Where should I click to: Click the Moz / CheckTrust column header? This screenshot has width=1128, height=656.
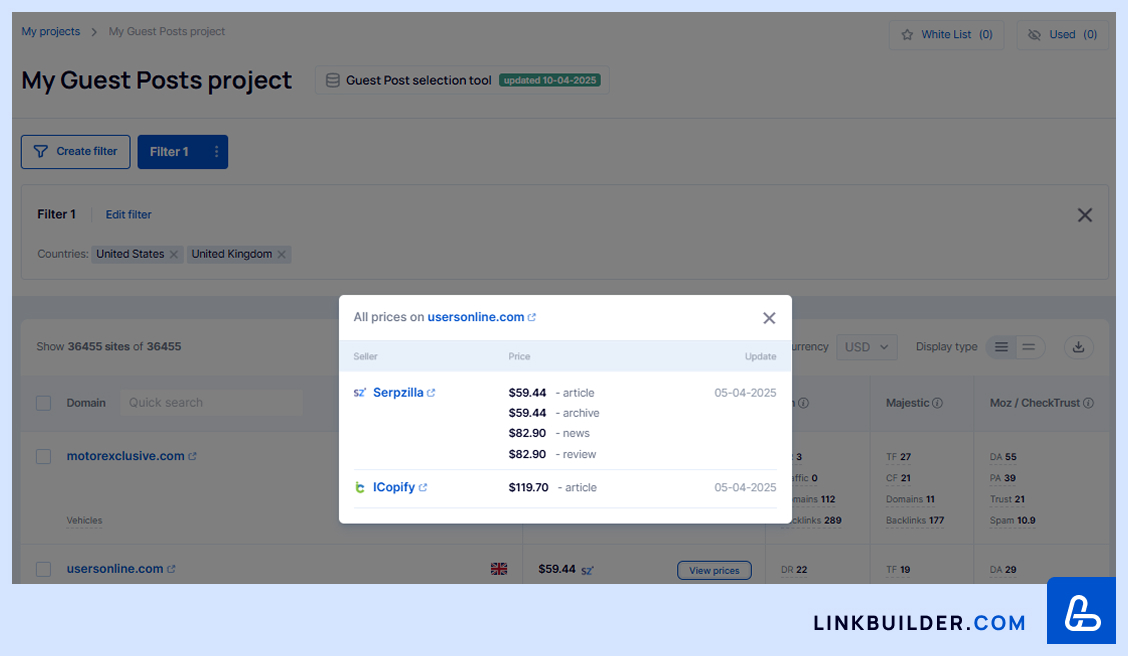click(x=1034, y=404)
